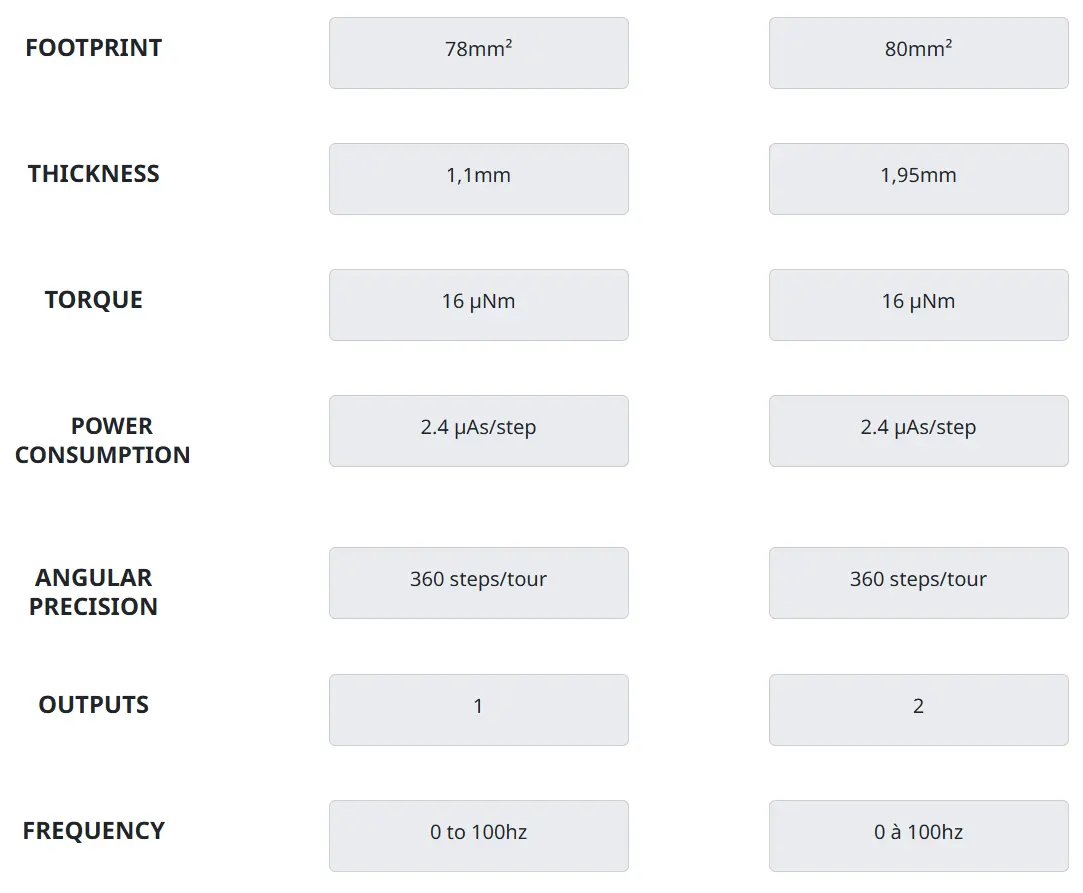Image resolution: width=1083 pixels, height=893 pixels.
Task: Choose the 1,95mm thickness box
Action: coord(918,179)
